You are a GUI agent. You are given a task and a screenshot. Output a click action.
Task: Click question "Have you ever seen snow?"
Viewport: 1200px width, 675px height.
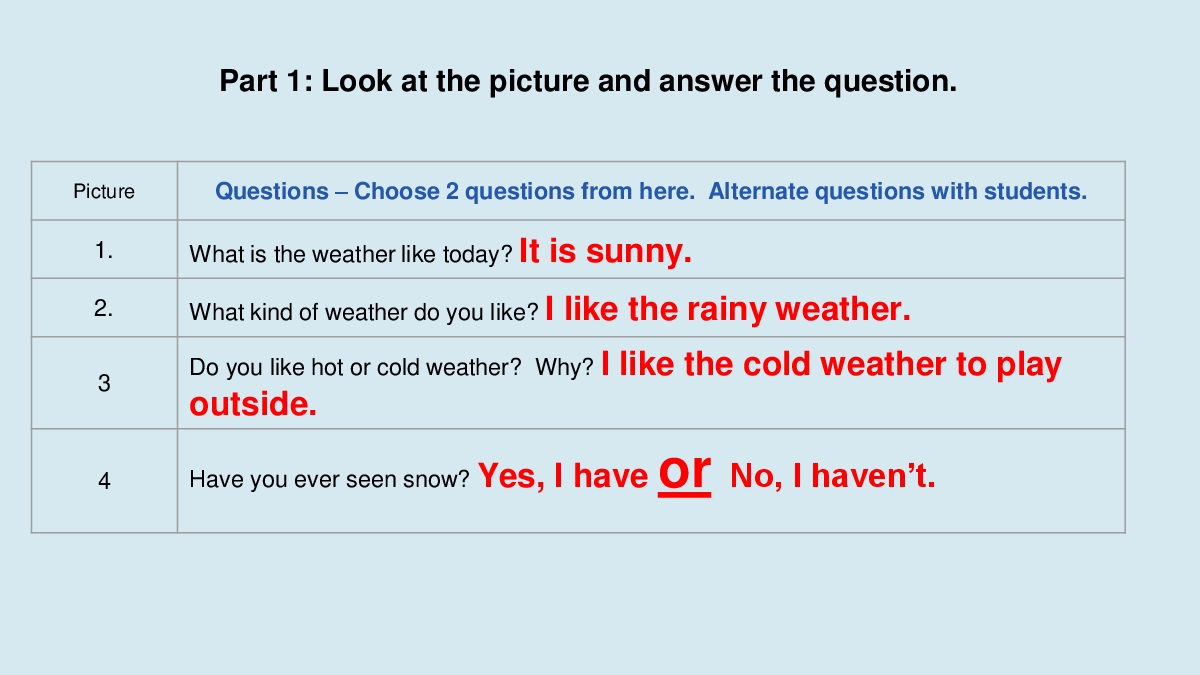click(329, 480)
